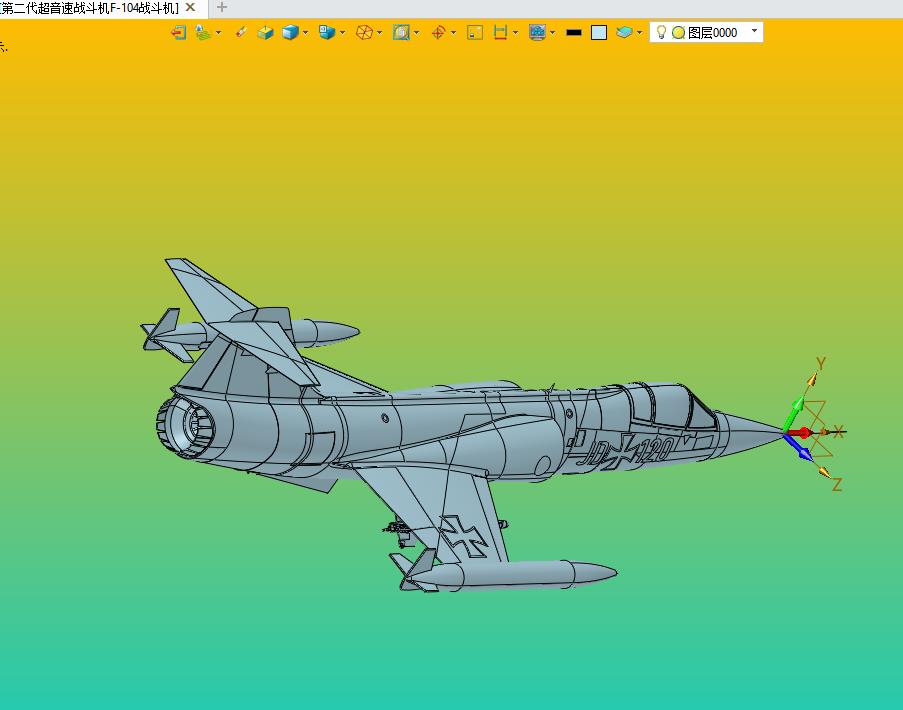This screenshot has width=903, height=710.
Task: Expand the shaded cube display dropdown
Action: click(305, 33)
